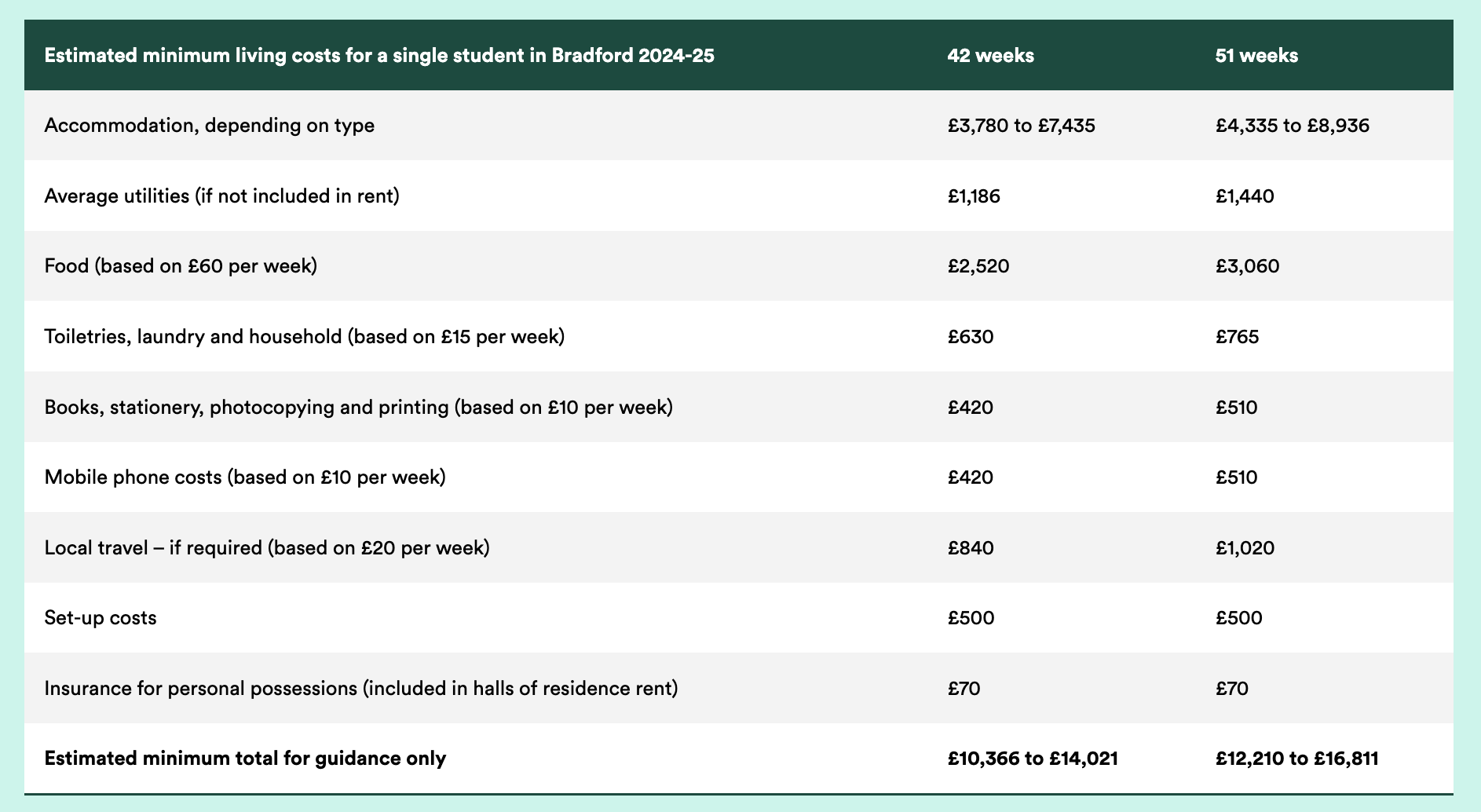Click the 'Average utilities' row label
Image resolution: width=1481 pixels, height=812 pixels.
(222, 196)
